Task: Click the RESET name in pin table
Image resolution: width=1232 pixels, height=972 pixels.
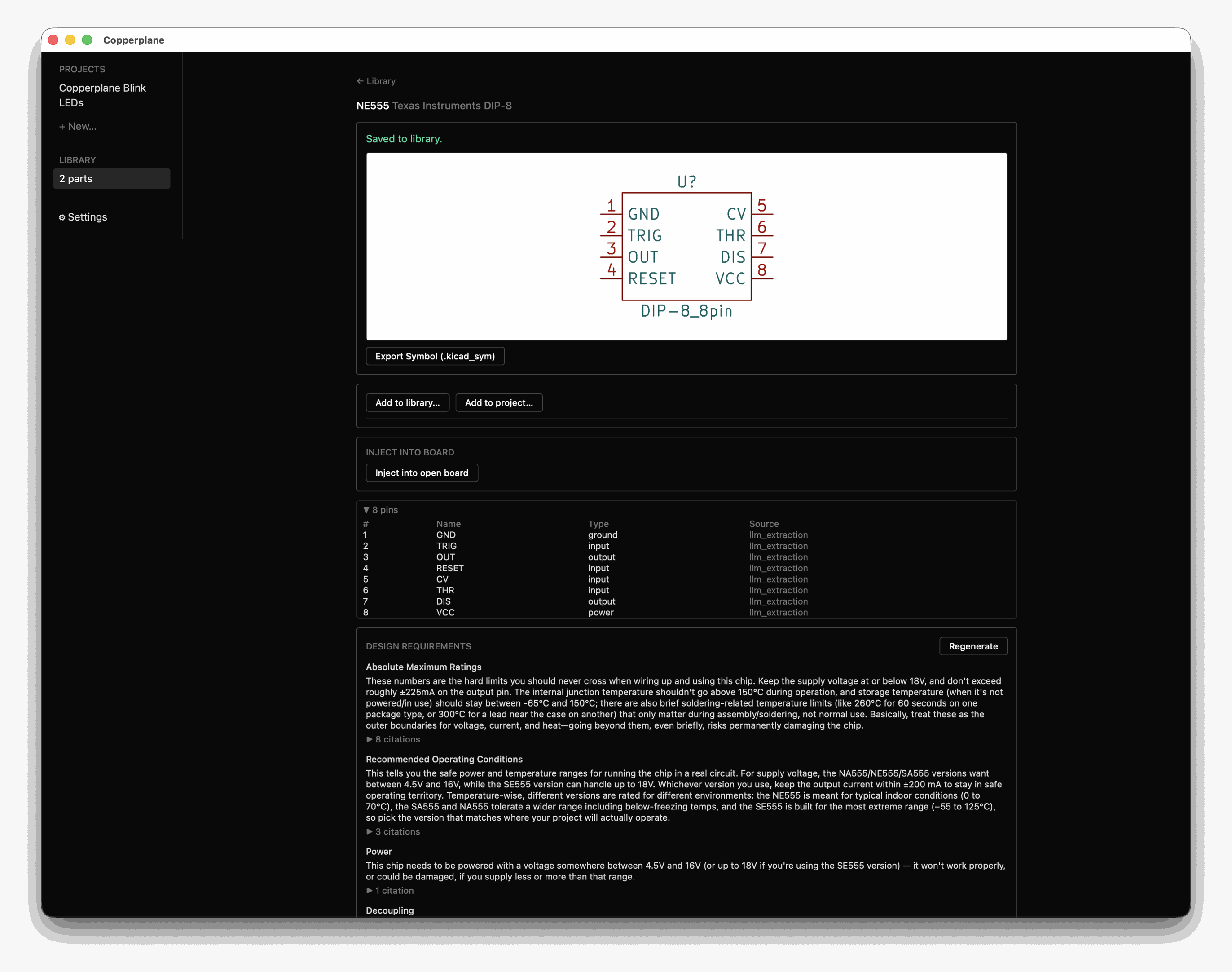Action: [x=450, y=568]
